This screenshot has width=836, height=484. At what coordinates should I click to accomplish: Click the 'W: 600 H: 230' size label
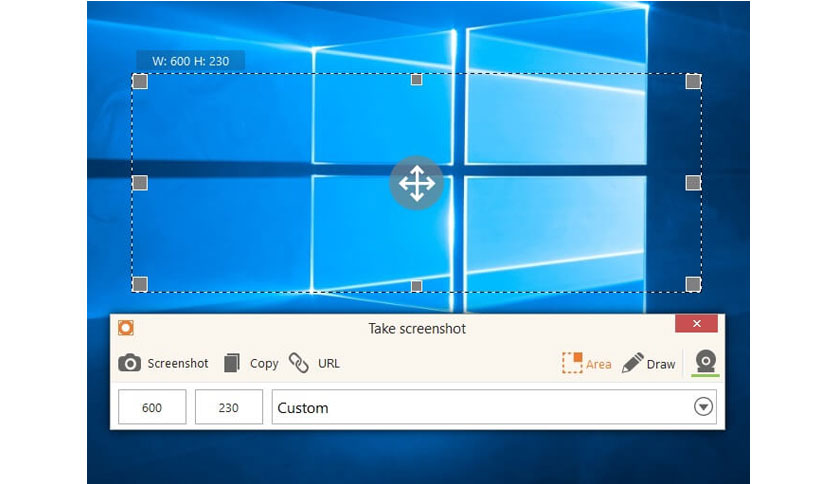click(x=190, y=61)
